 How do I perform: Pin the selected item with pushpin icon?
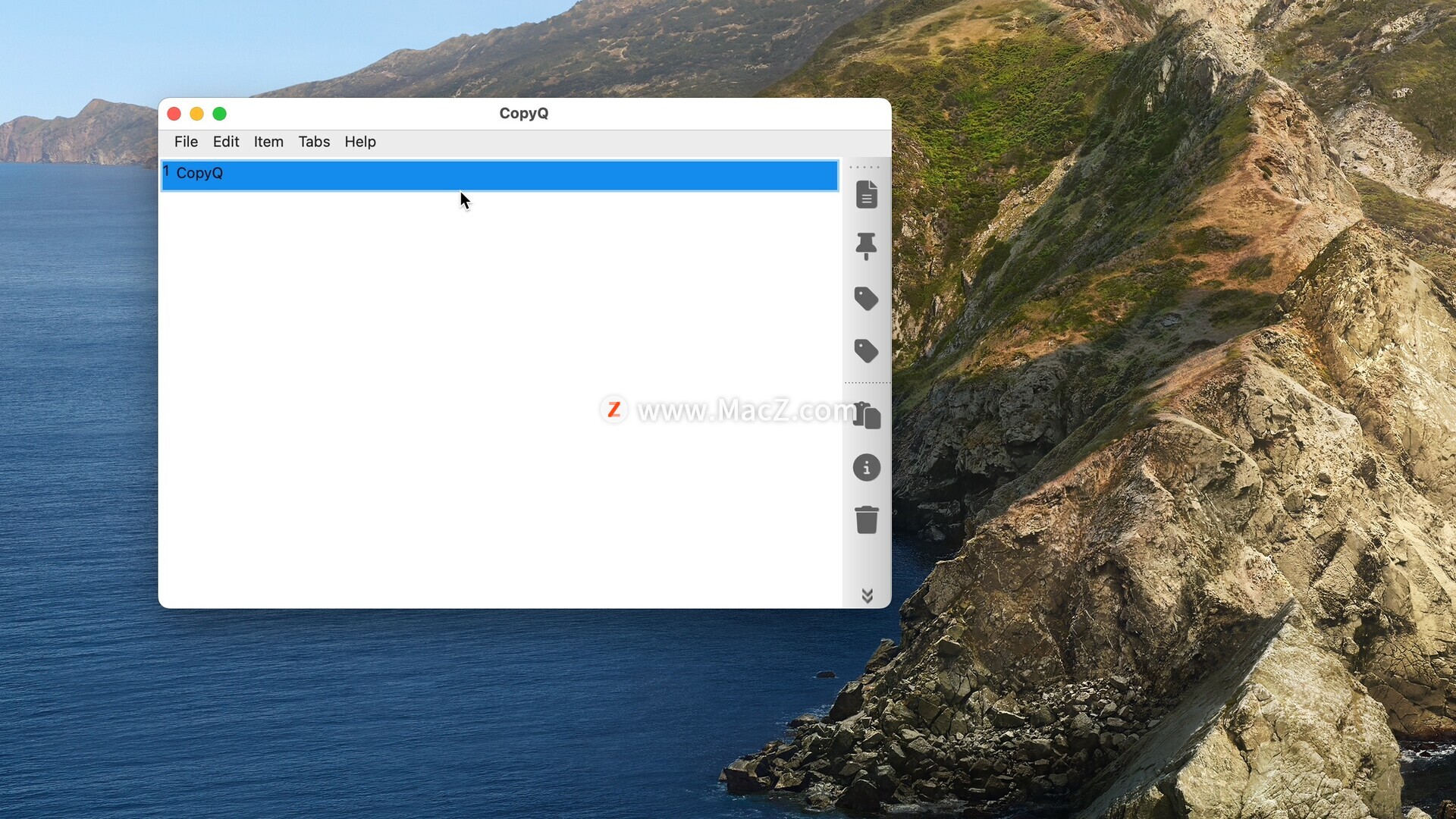coord(866,246)
